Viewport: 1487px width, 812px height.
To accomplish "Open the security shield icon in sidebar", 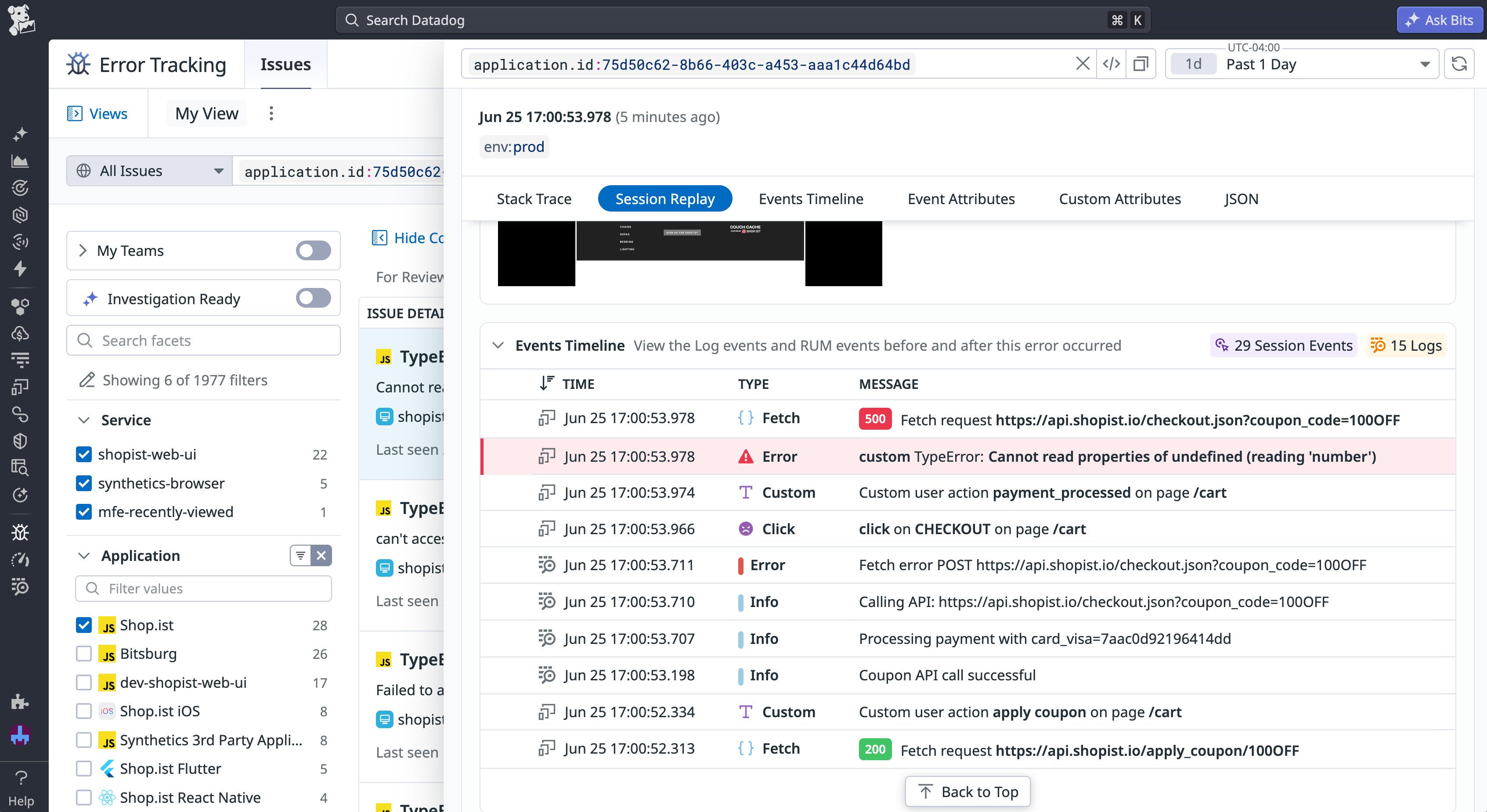I will pos(20,441).
